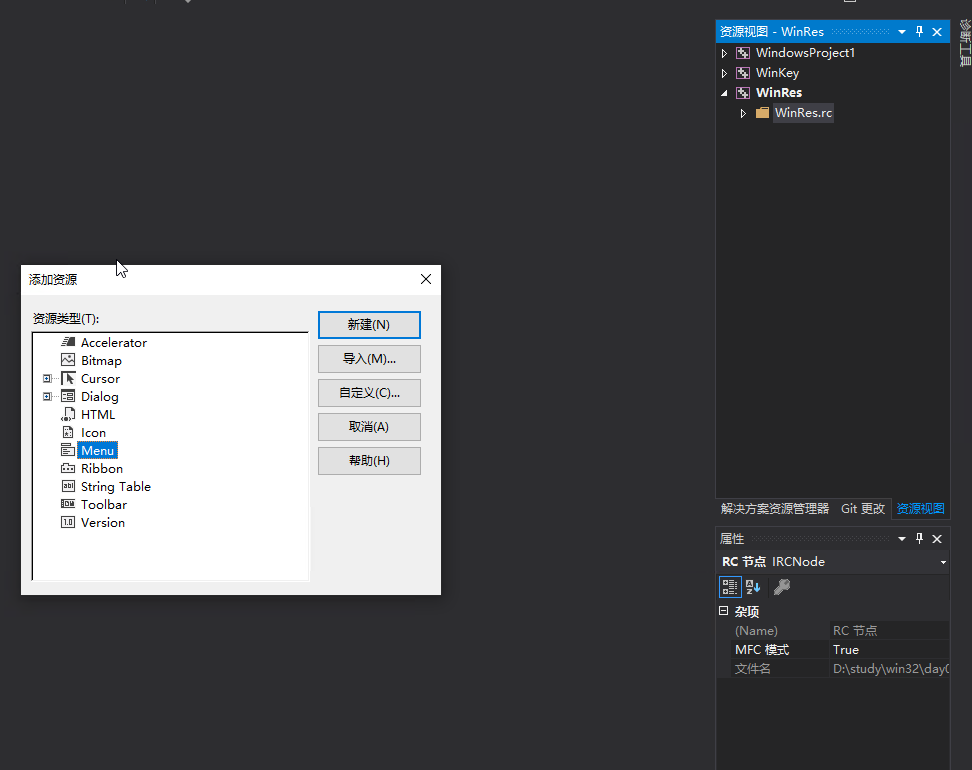972x770 pixels.
Task: Sort properties alphabetically
Action: [753, 586]
